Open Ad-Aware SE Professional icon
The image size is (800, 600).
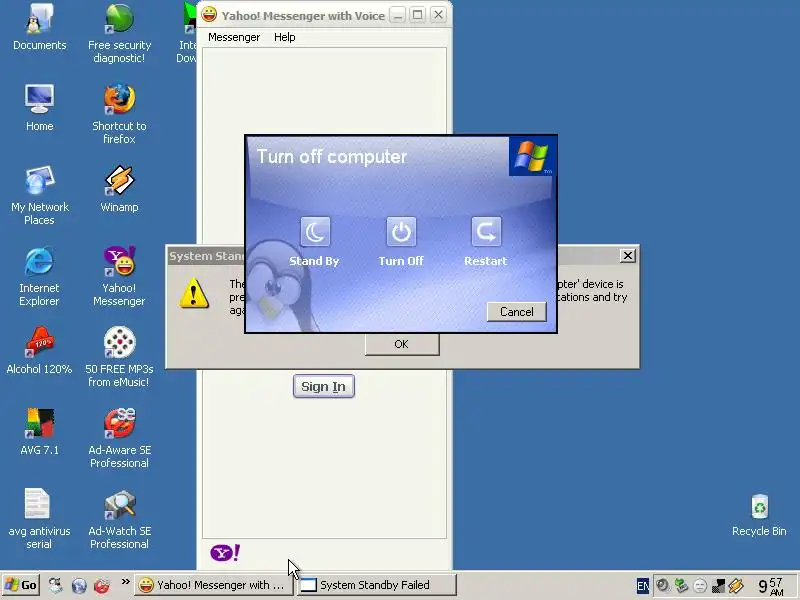119,438
